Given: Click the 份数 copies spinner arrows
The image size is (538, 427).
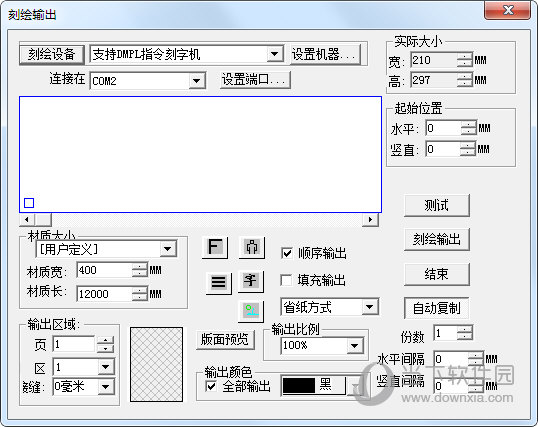Looking at the screenshot, I should pos(465,333).
